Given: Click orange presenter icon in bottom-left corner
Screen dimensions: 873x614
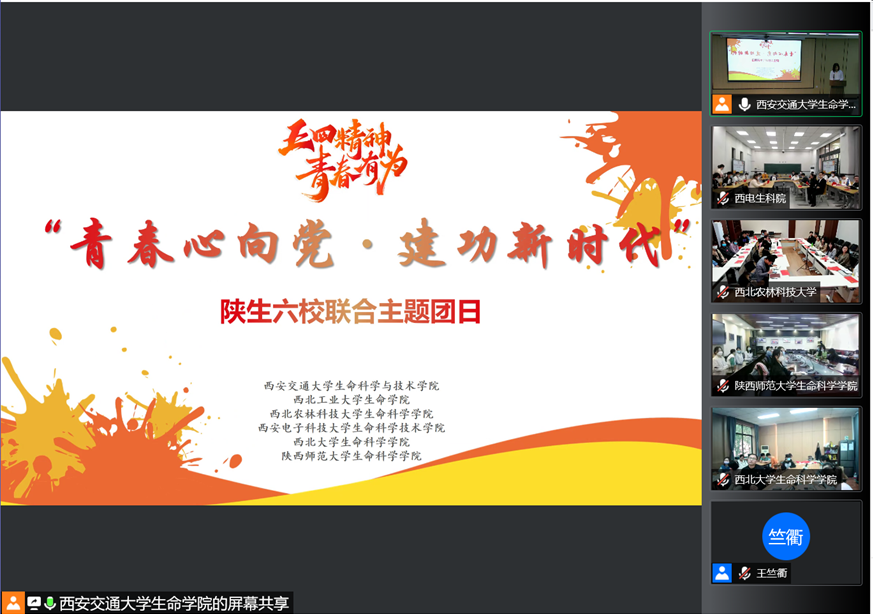Looking at the screenshot, I should pyautogui.click(x=13, y=603).
